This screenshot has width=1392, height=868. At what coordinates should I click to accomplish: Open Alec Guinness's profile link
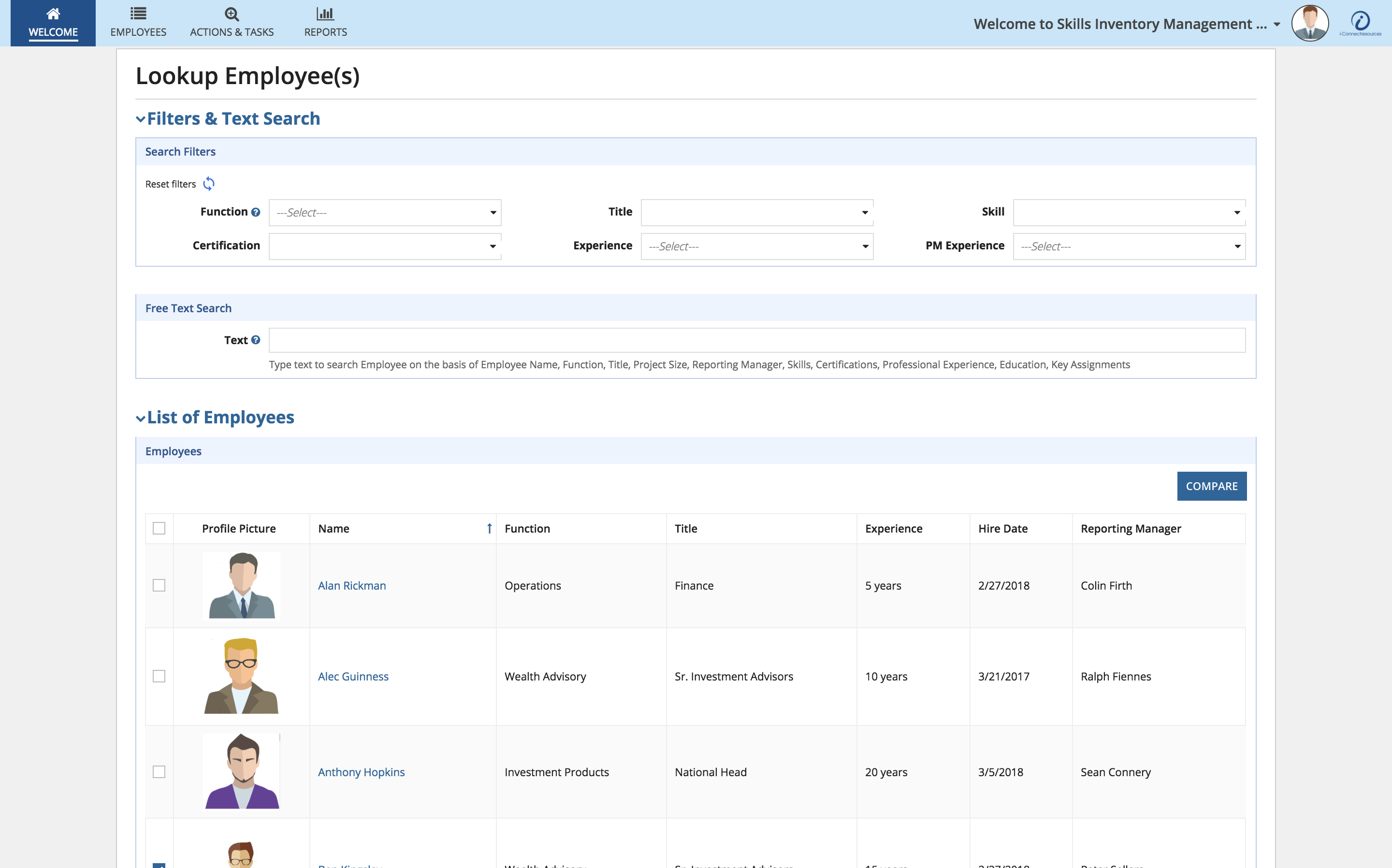click(x=353, y=676)
